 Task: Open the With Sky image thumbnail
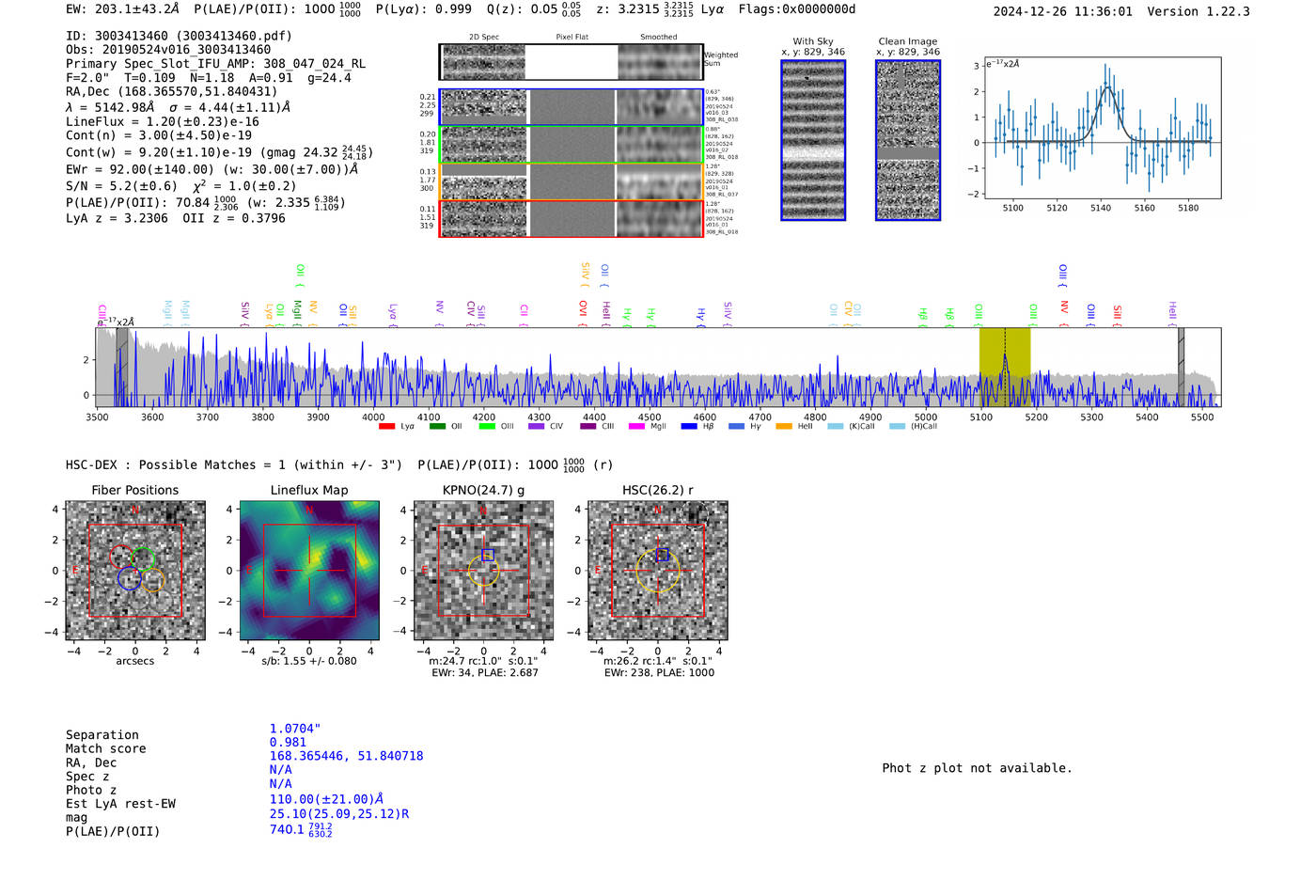[813, 140]
